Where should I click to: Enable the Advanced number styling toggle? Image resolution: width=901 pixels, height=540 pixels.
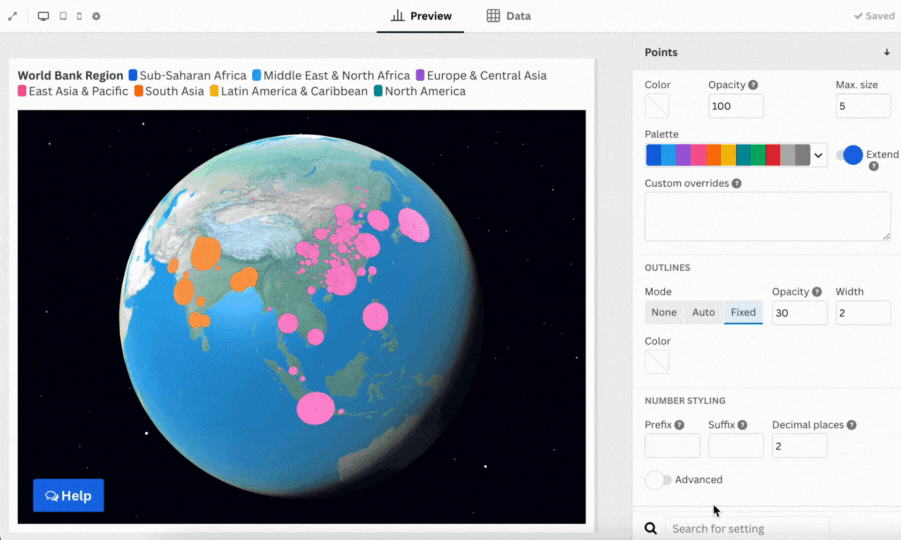658,480
